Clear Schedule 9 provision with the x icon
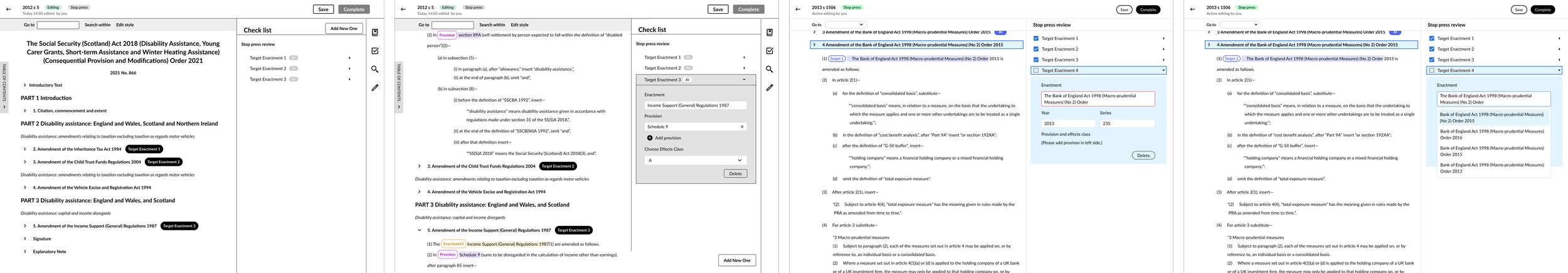The image size is (1568, 273). click(742, 127)
